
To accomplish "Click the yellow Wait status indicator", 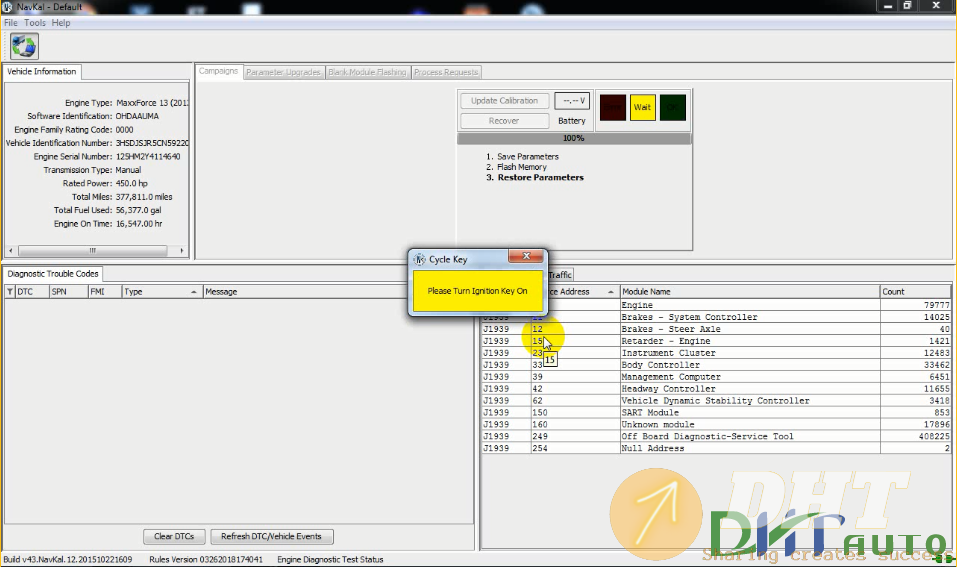I will (x=642, y=107).
